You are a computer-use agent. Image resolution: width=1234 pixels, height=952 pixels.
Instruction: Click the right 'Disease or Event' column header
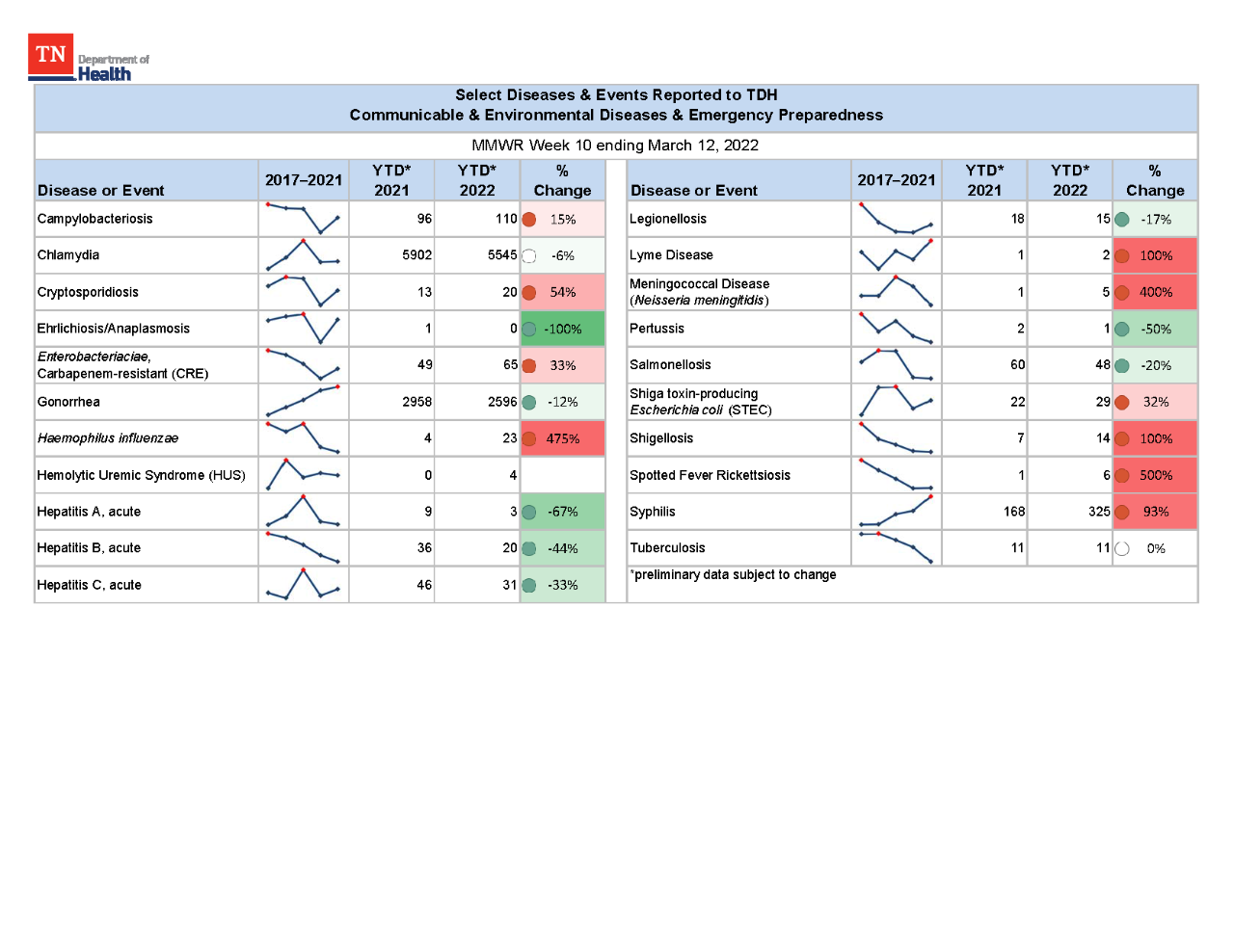(x=694, y=191)
